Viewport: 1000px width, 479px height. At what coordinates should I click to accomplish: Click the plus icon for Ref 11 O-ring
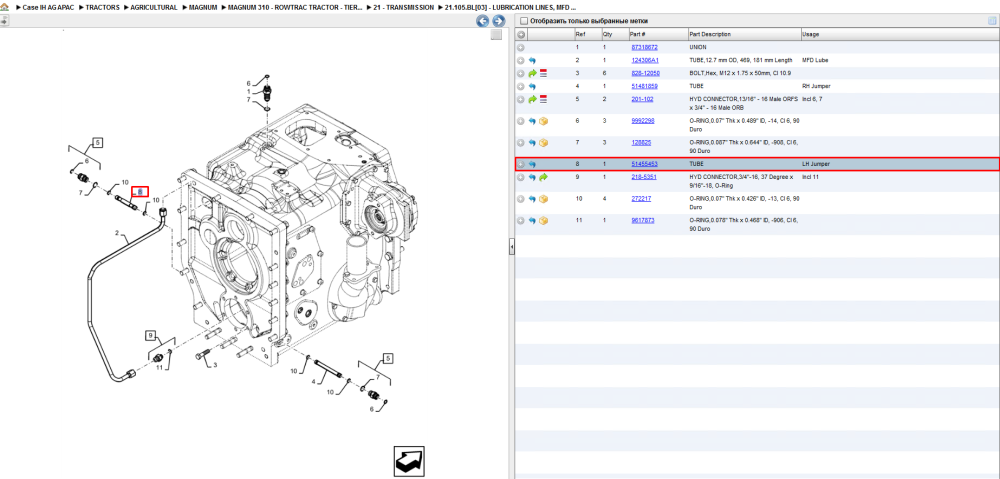pos(521,221)
